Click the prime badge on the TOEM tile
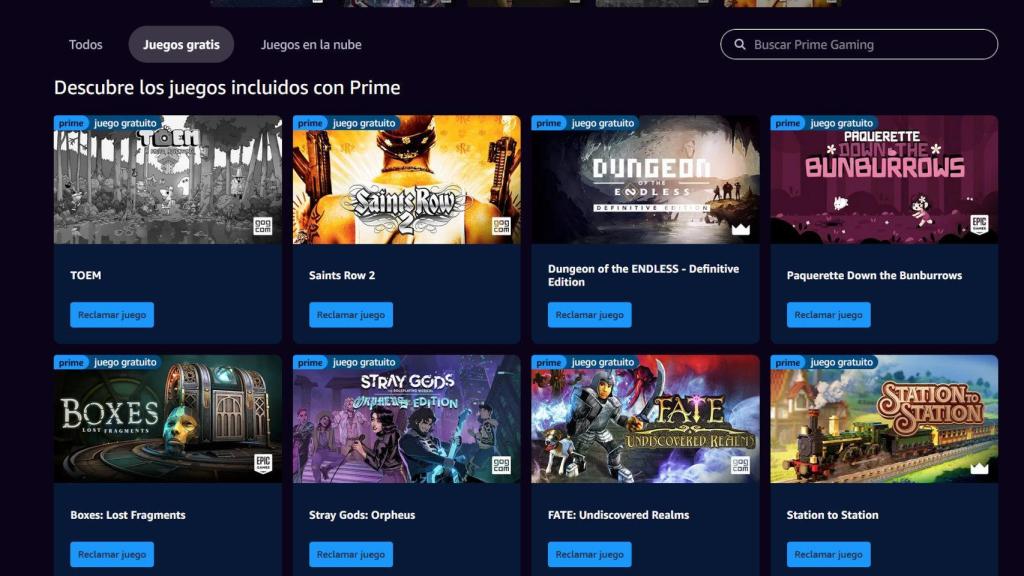Screen dimensions: 1024x576 71,123
